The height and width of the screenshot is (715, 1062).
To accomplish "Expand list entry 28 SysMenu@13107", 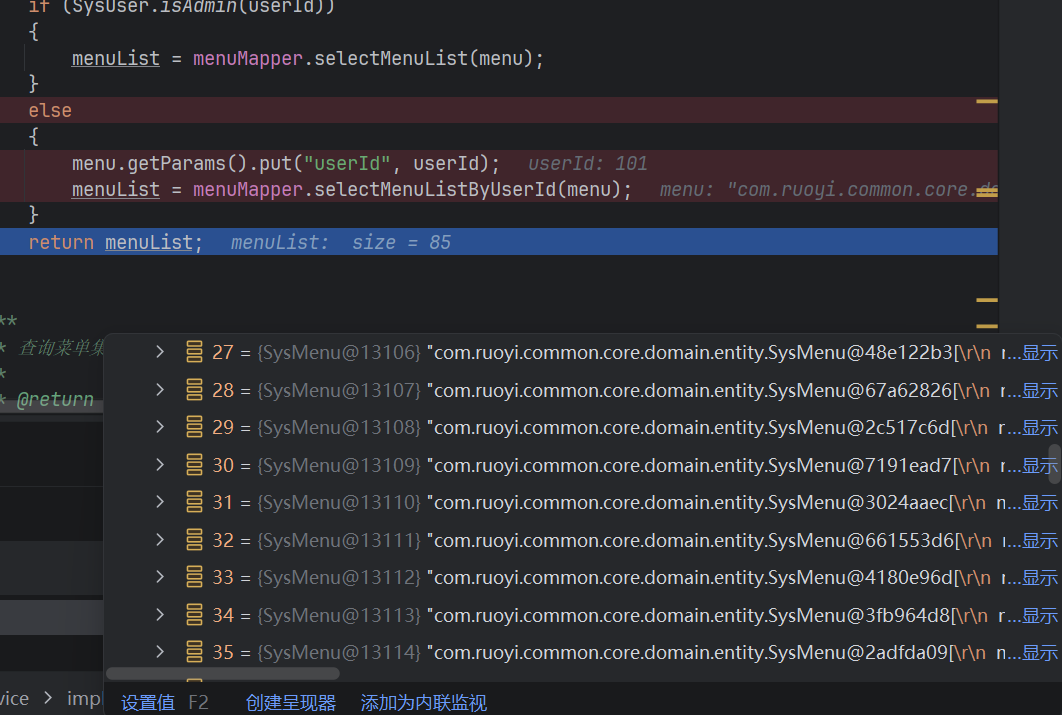I will pos(160,390).
